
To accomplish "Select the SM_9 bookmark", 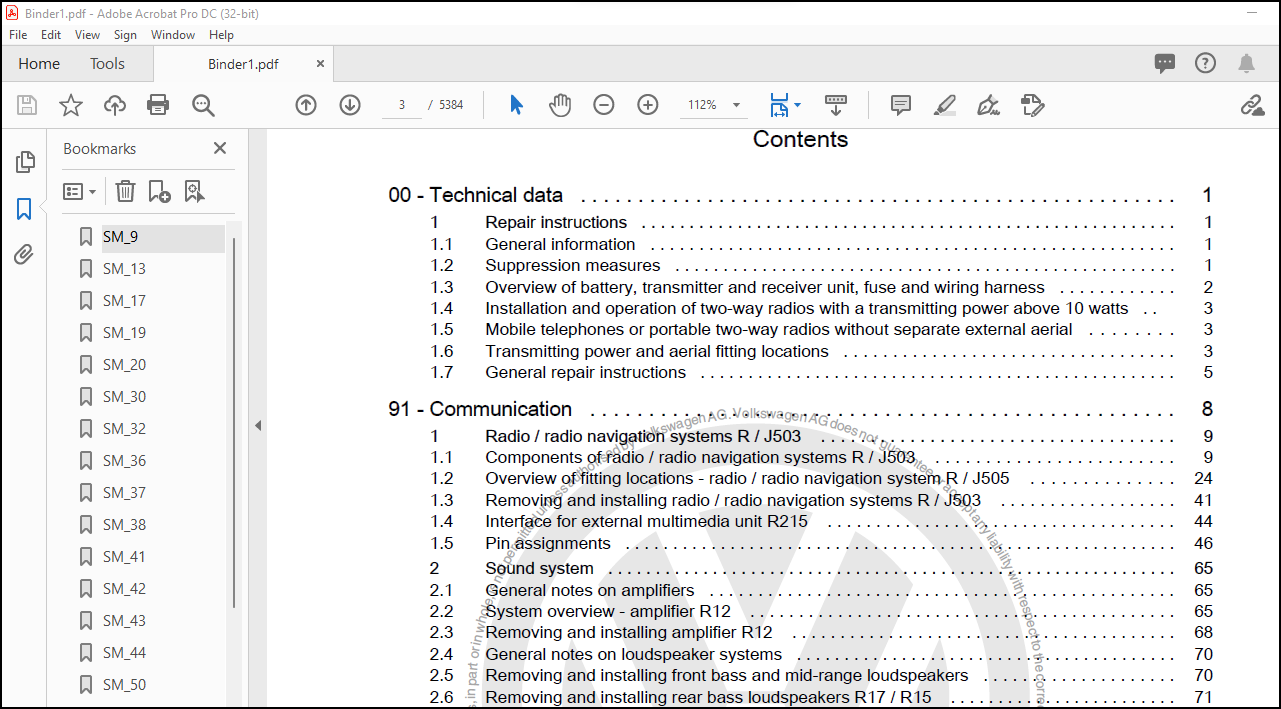I will coord(120,237).
